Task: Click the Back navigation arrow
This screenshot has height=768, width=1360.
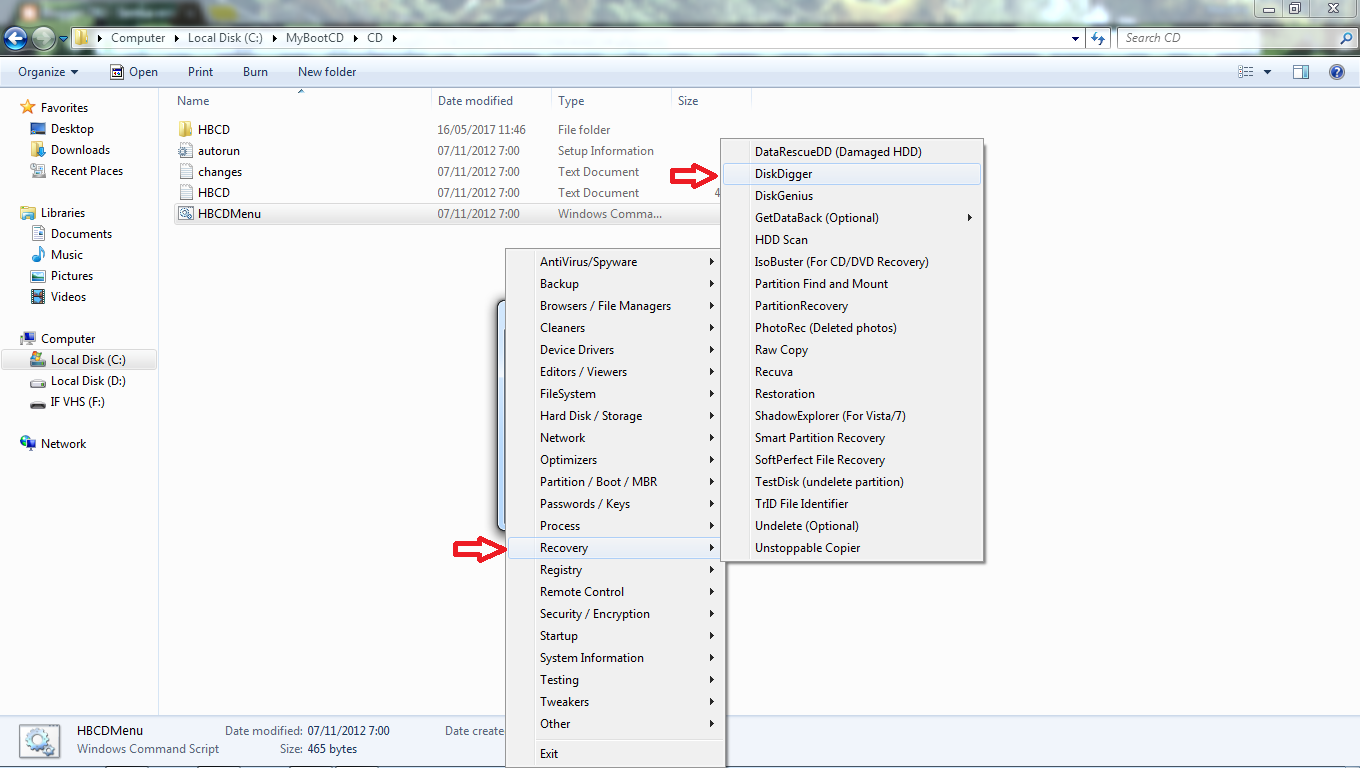Action: [15, 39]
